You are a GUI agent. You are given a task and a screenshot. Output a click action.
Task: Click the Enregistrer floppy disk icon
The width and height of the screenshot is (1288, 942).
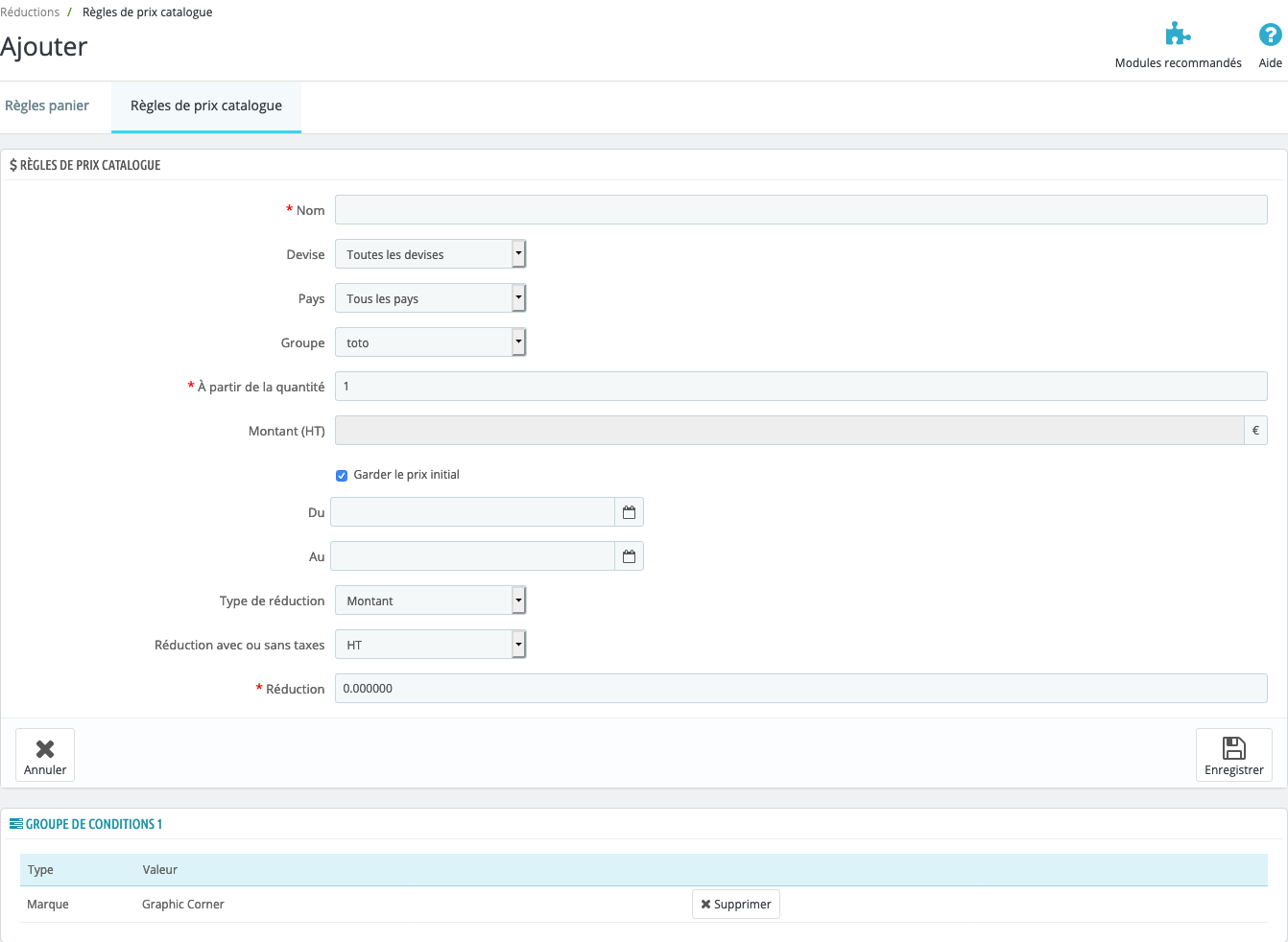(x=1233, y=748)
